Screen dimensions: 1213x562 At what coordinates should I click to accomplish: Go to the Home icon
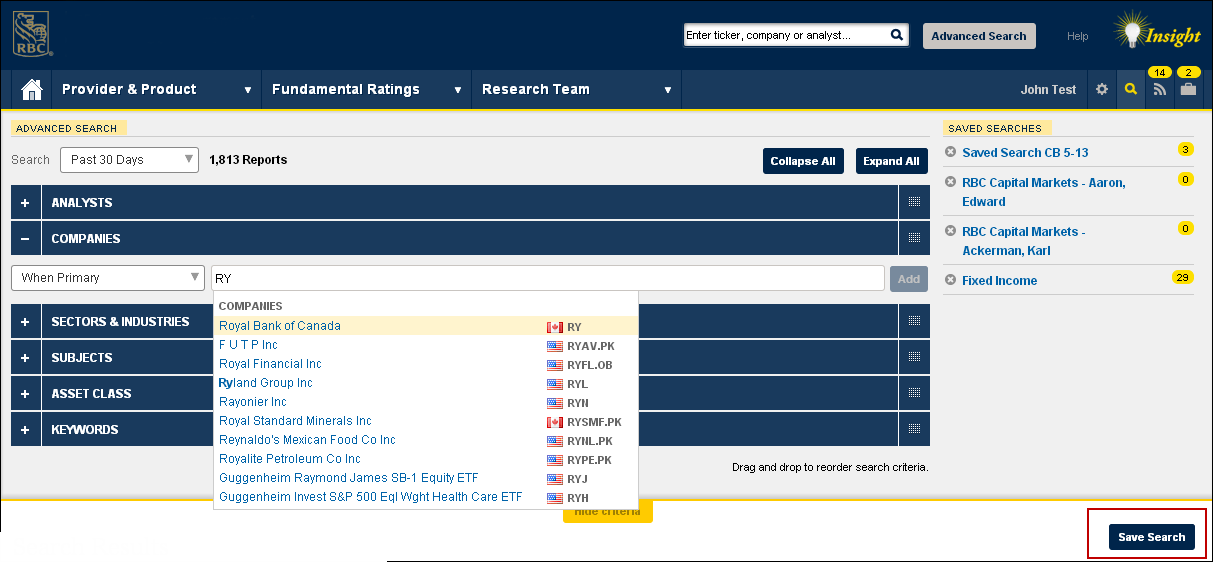[32, 90]
